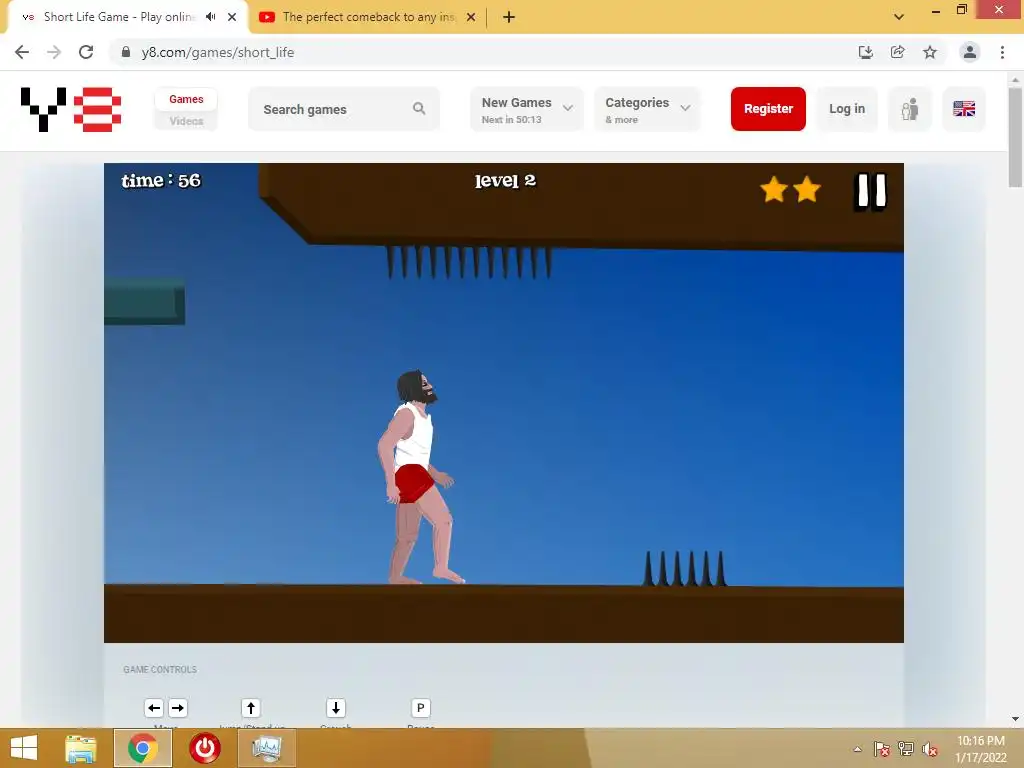
Task: Open the monitor app in taskbar
Action: point(266,748)
